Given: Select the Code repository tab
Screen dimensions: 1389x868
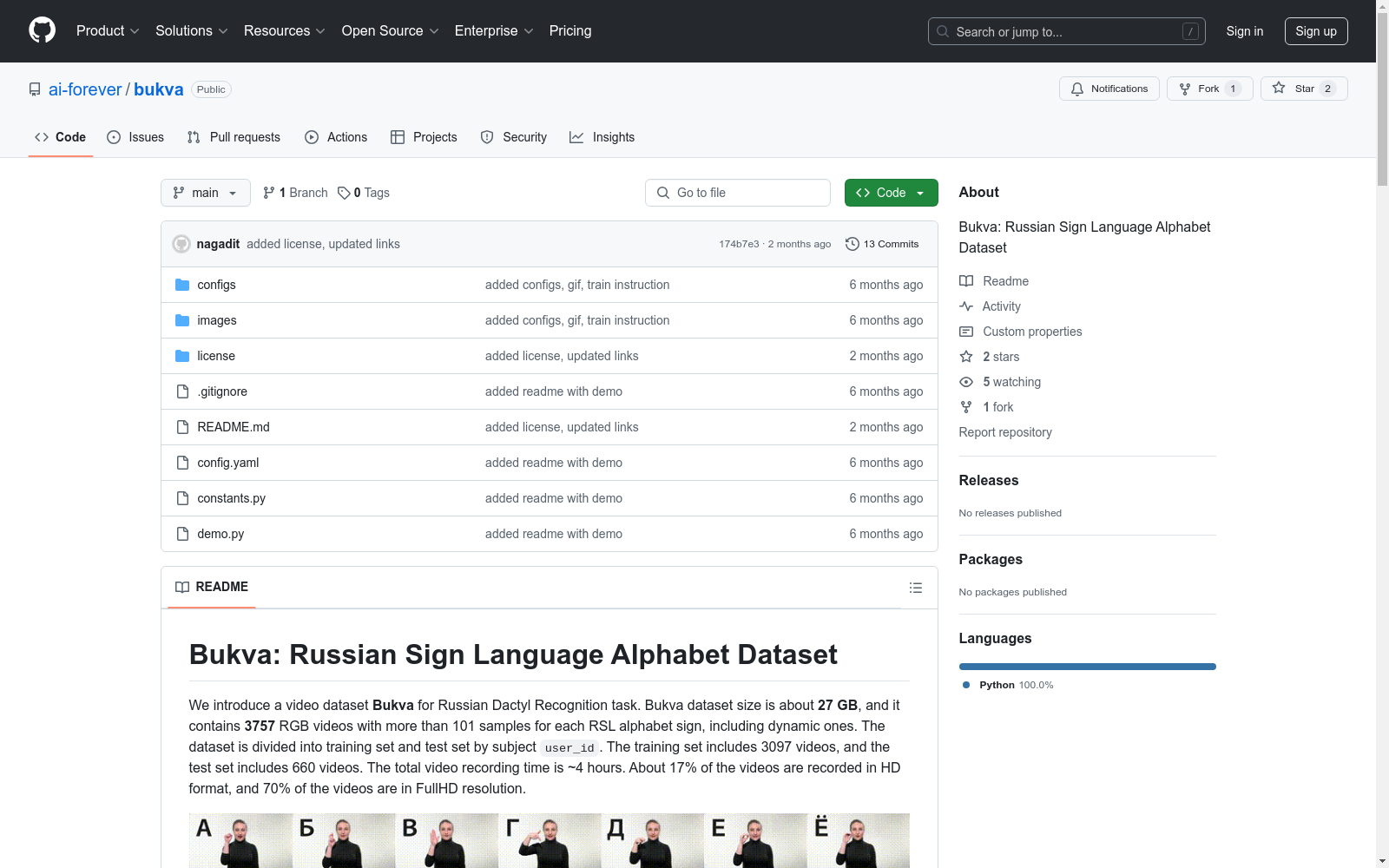Looking at the screenshot, I should pyautogui.click(x=61, y=137).
